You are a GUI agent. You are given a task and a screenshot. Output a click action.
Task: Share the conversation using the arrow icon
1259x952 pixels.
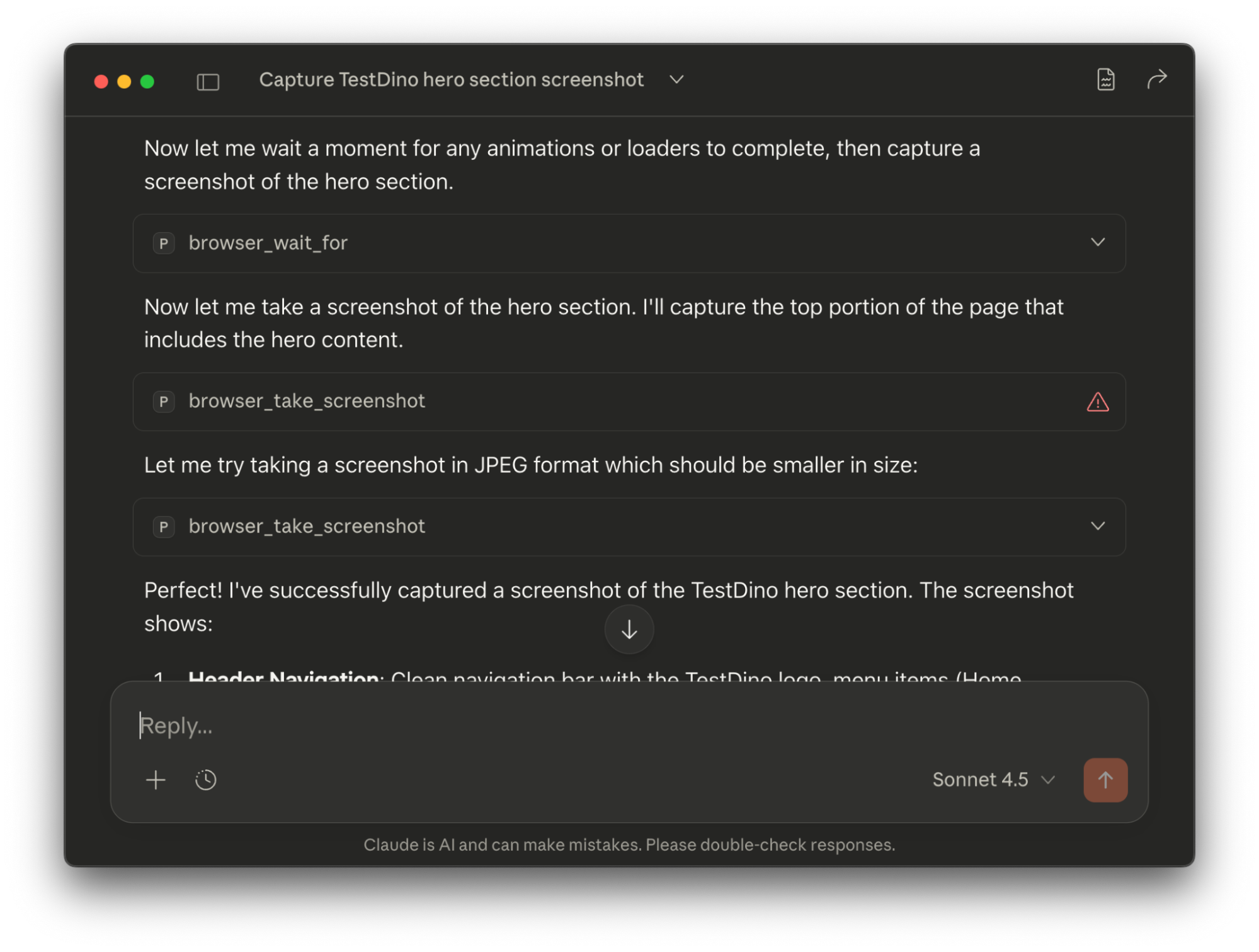click(x=1158, y=79)
